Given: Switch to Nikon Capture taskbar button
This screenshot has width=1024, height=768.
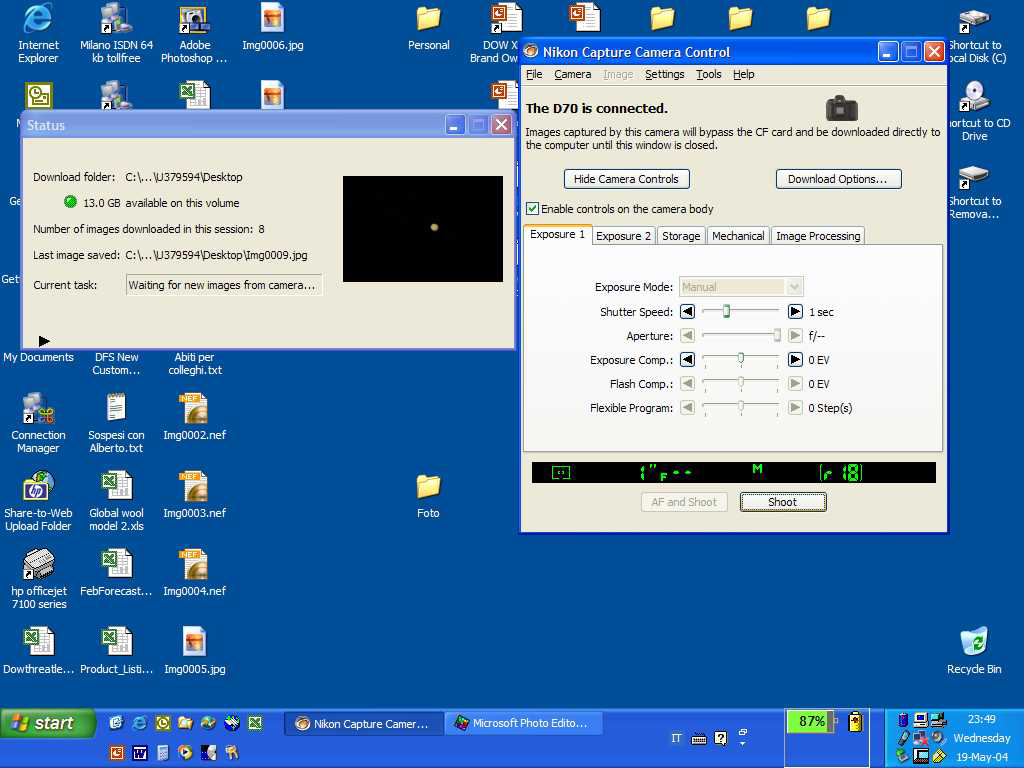Looking at the screenshot, I should click(363, 724).
